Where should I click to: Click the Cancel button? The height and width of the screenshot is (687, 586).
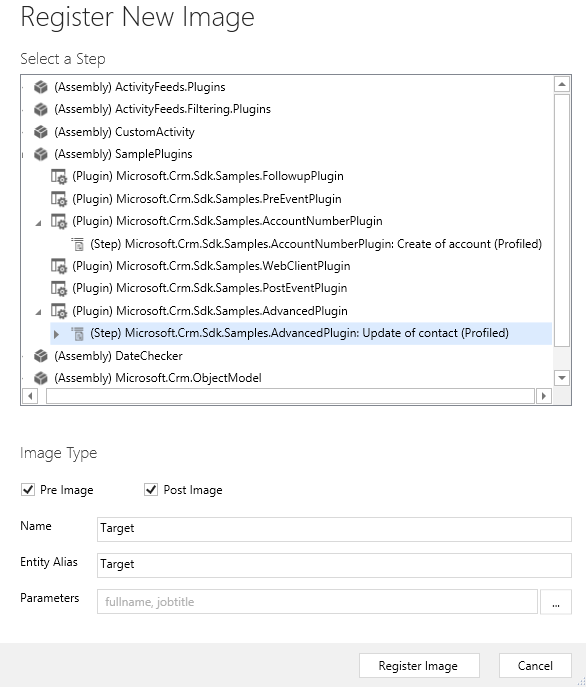click(535, 666)
